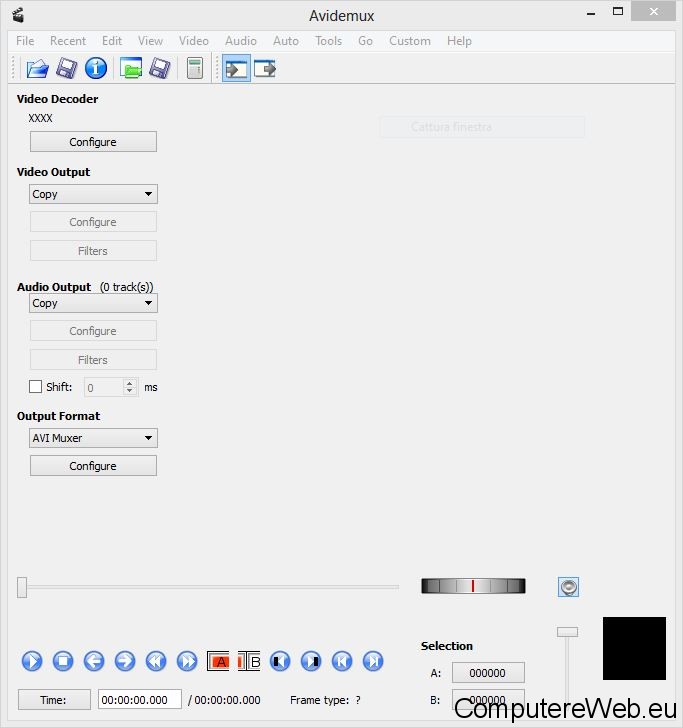Click the vertical volume slider handle
The image size is (683, 728).
[x=567, y=632]
